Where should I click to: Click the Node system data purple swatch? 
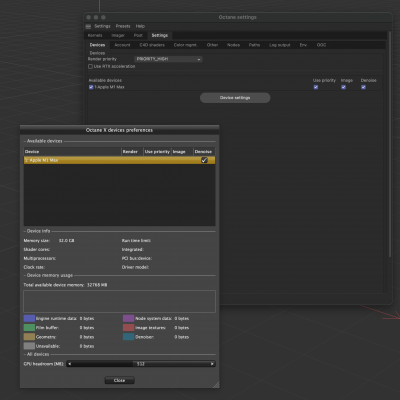point(128,318)
